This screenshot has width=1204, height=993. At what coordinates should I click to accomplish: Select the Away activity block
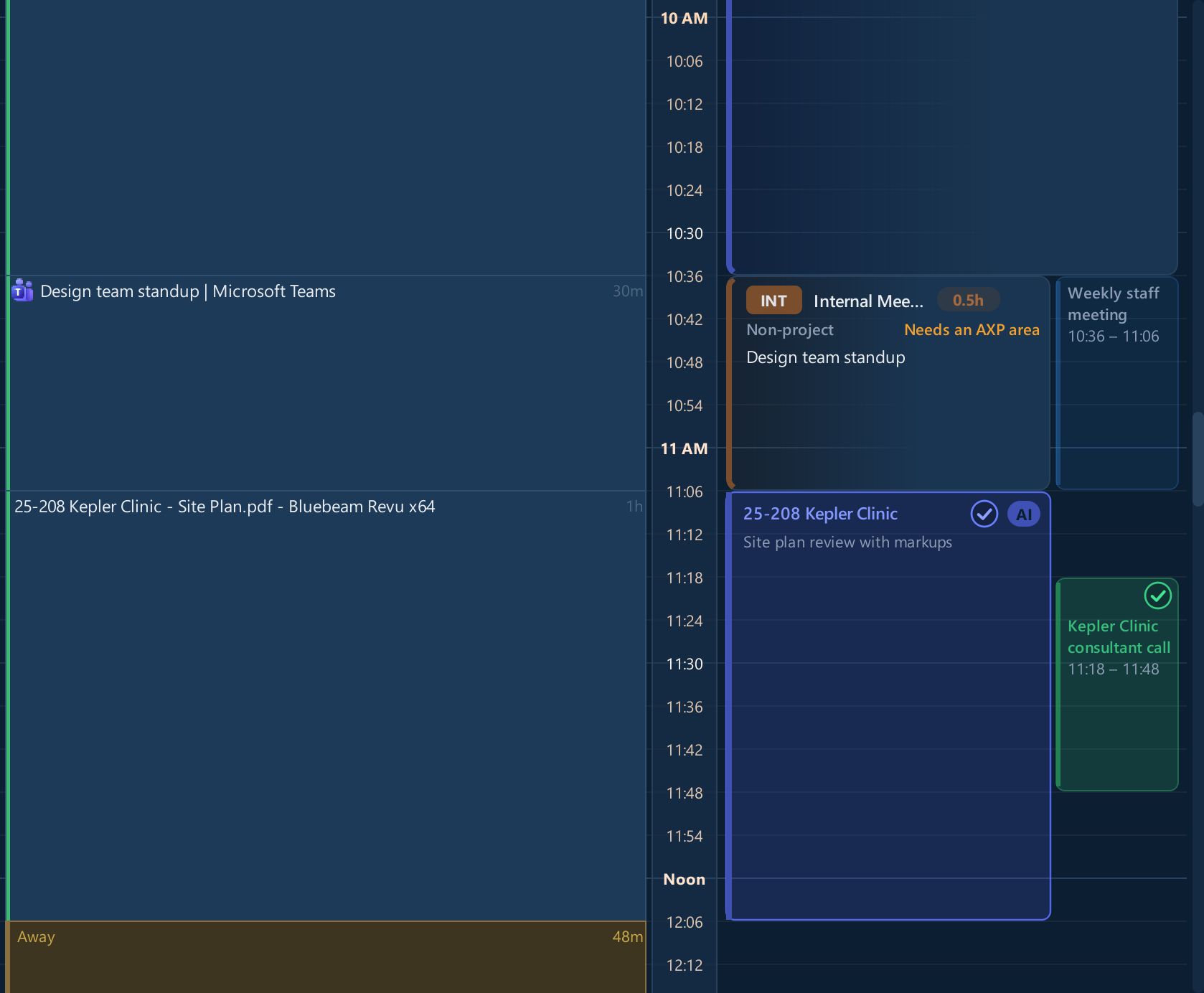tap(326, 957)
